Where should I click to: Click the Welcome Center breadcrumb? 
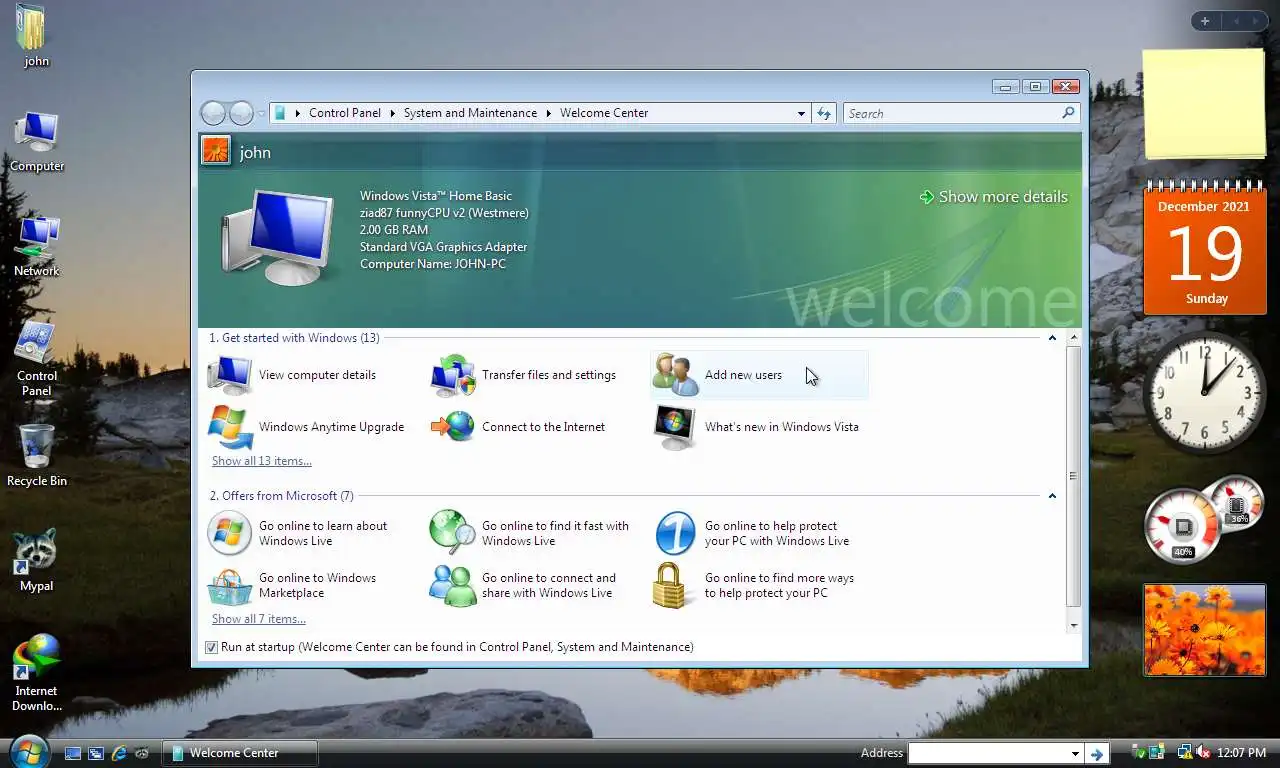coord(604,113)
